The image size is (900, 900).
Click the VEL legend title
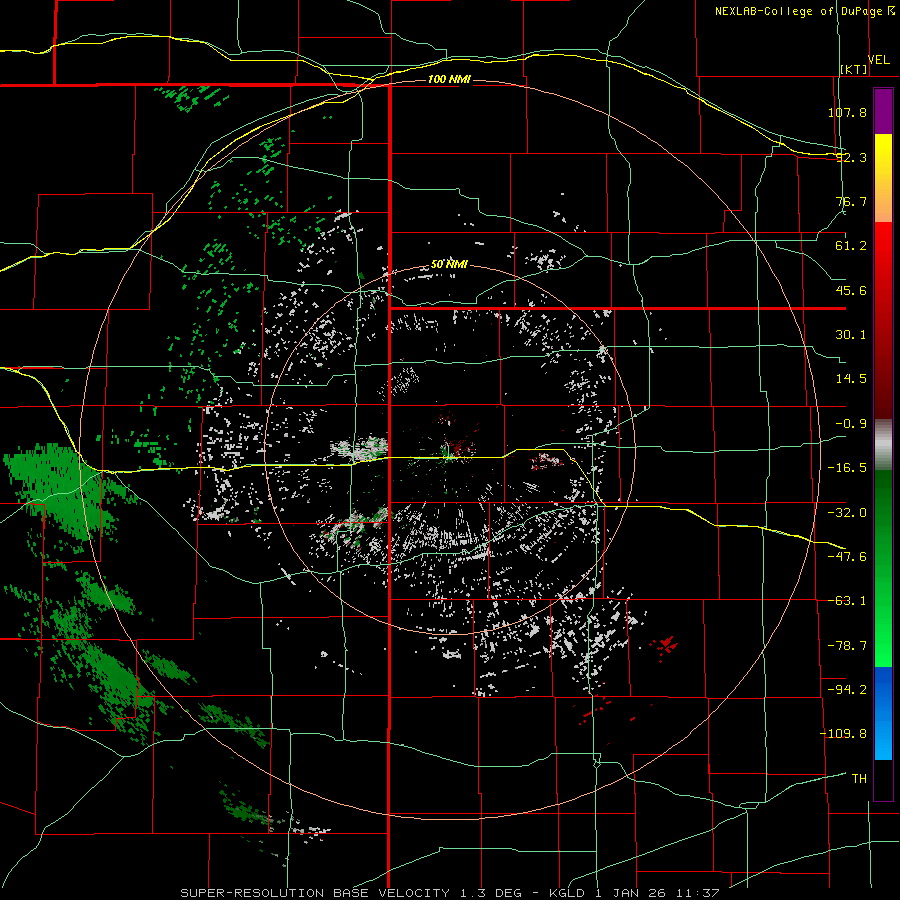point(879,60)
